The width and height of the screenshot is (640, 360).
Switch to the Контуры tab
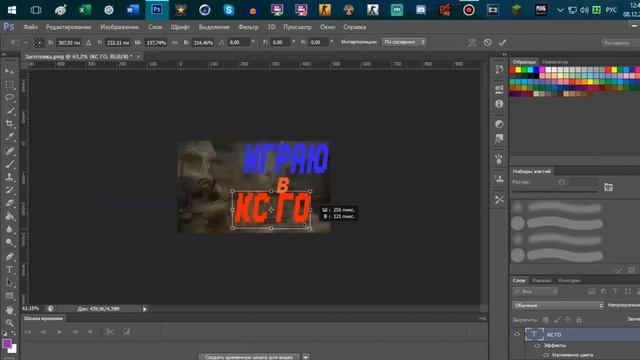pyautogui.click(x=569, y=280)
